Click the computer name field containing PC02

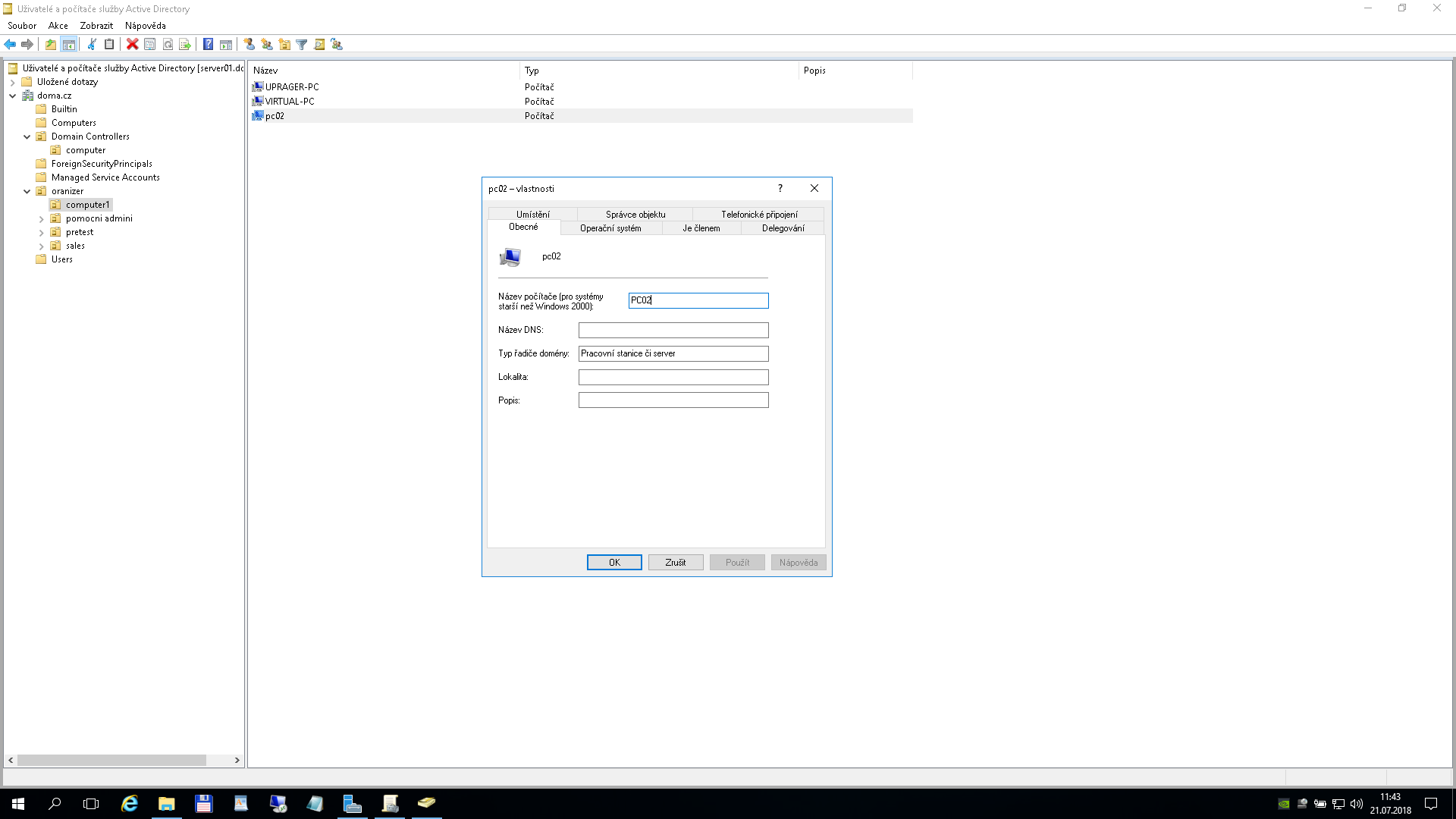[x=698, y=301]
